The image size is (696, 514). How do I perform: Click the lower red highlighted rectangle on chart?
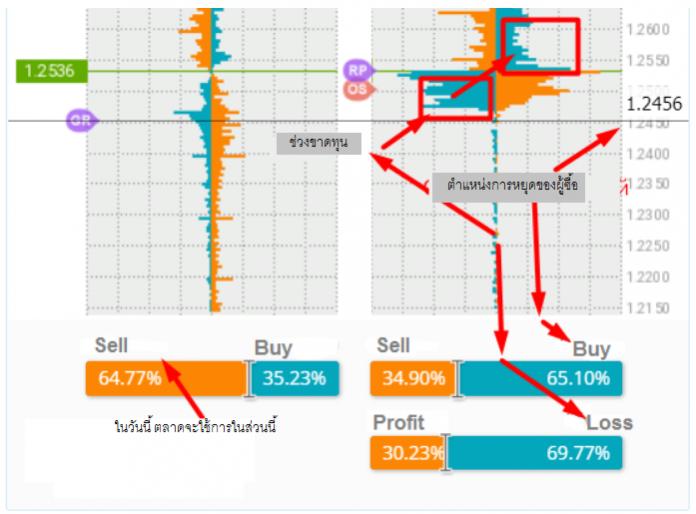click(x=455, y=98)
